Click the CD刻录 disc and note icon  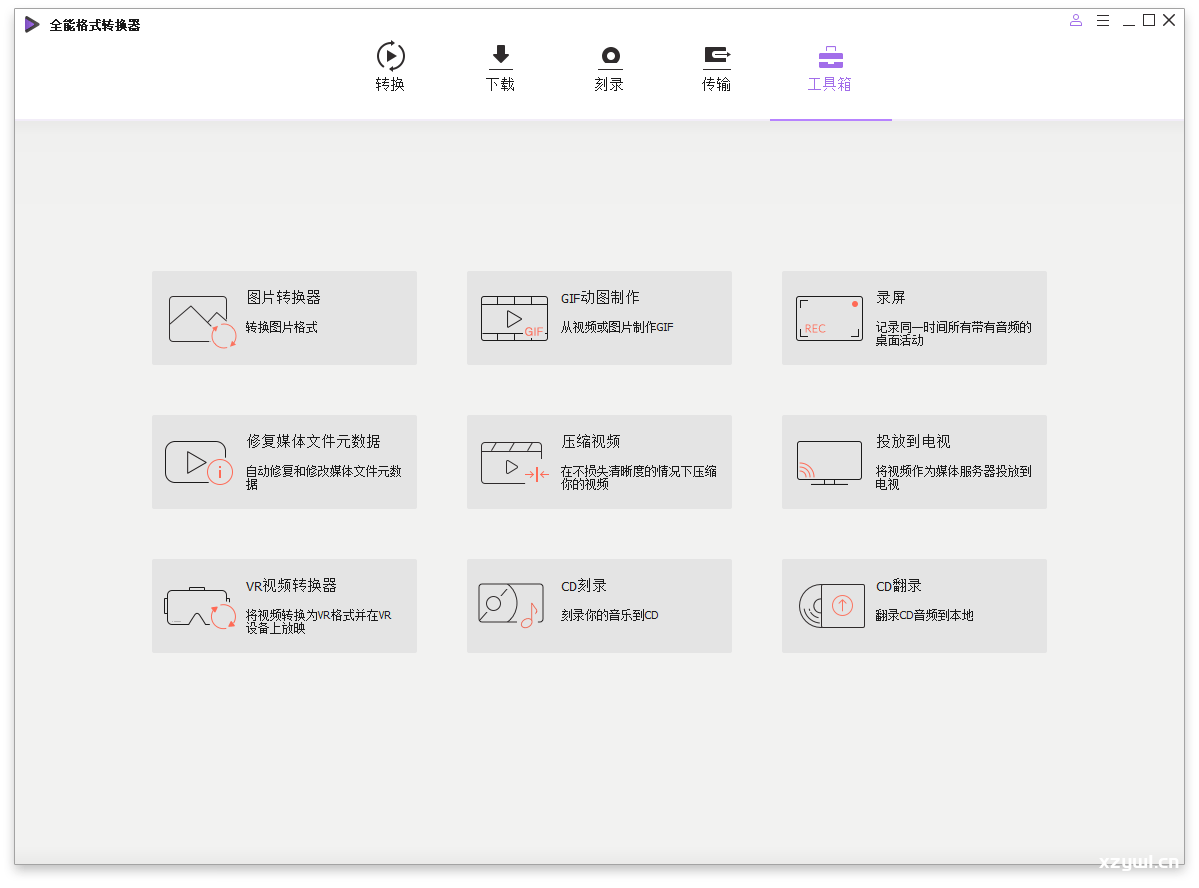509,606
